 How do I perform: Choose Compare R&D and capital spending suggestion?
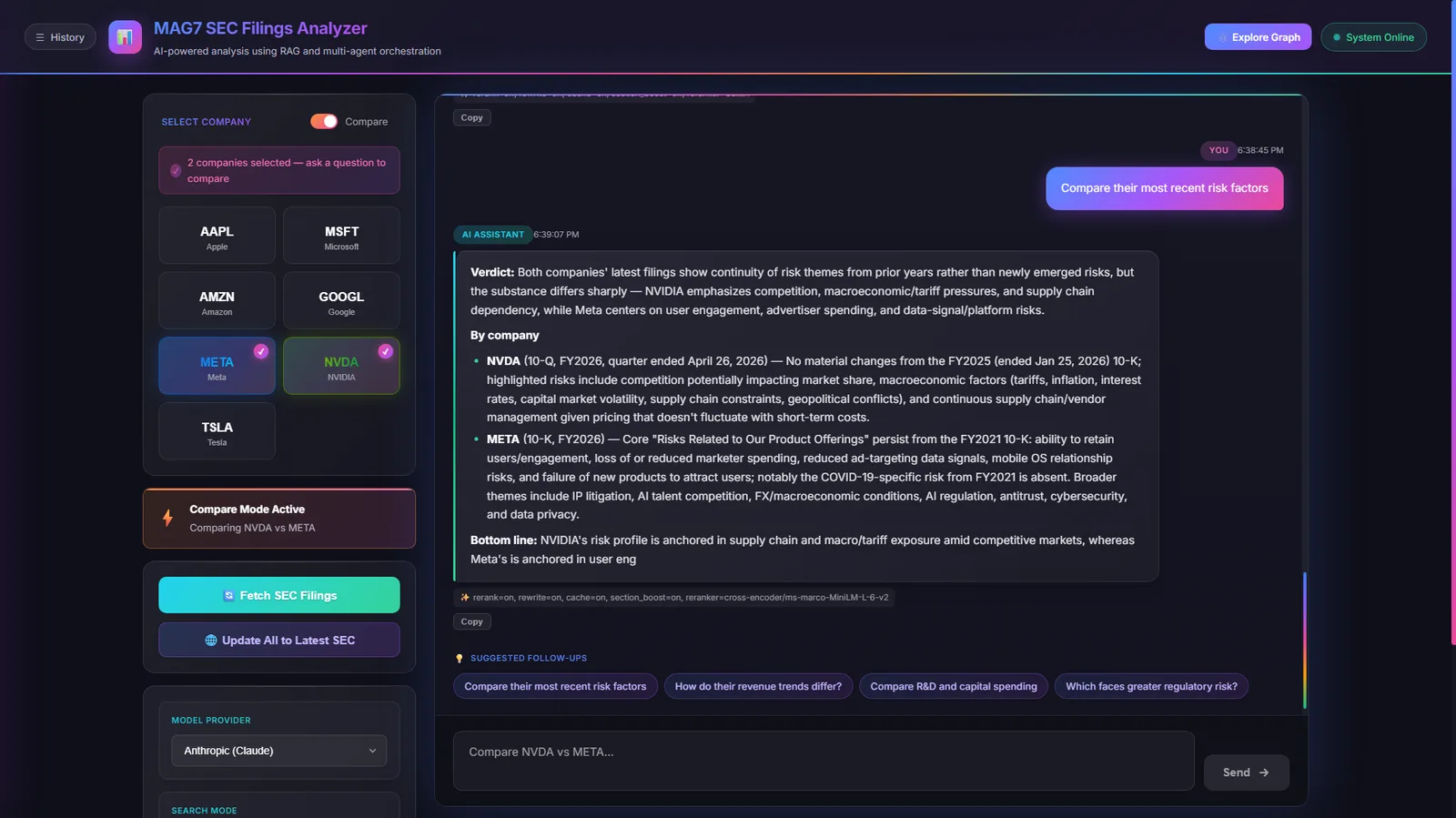tap(954, 686)
